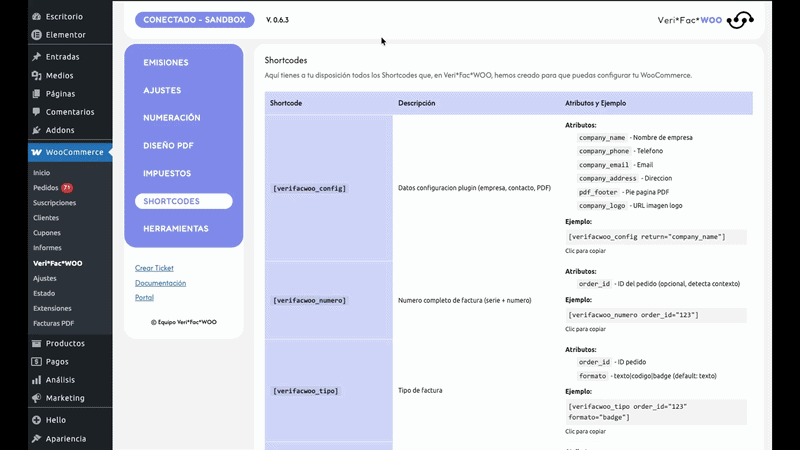Click the Pagos dollar icon
The height and width of the screenshot is (450, 800).
coord(36,362)
